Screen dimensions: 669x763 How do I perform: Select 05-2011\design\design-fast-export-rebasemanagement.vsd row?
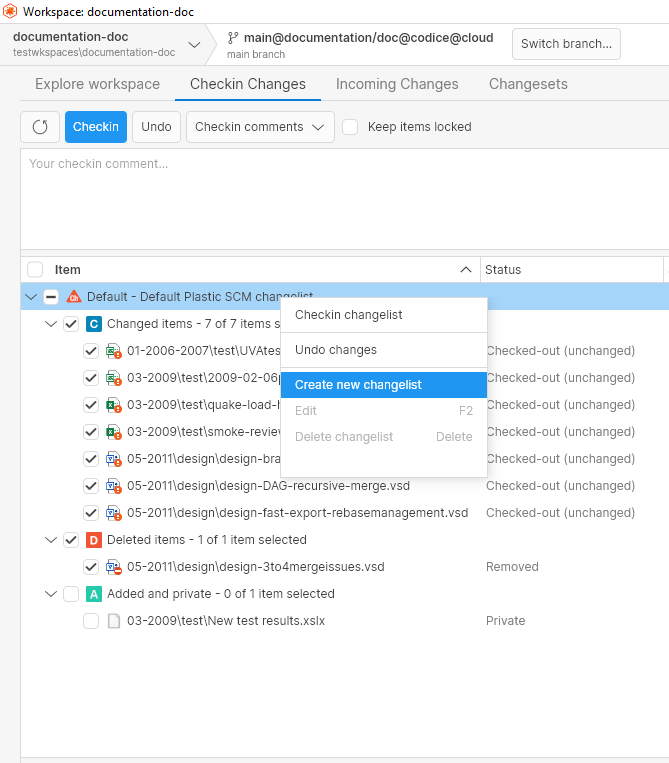(x=344, y=513)
